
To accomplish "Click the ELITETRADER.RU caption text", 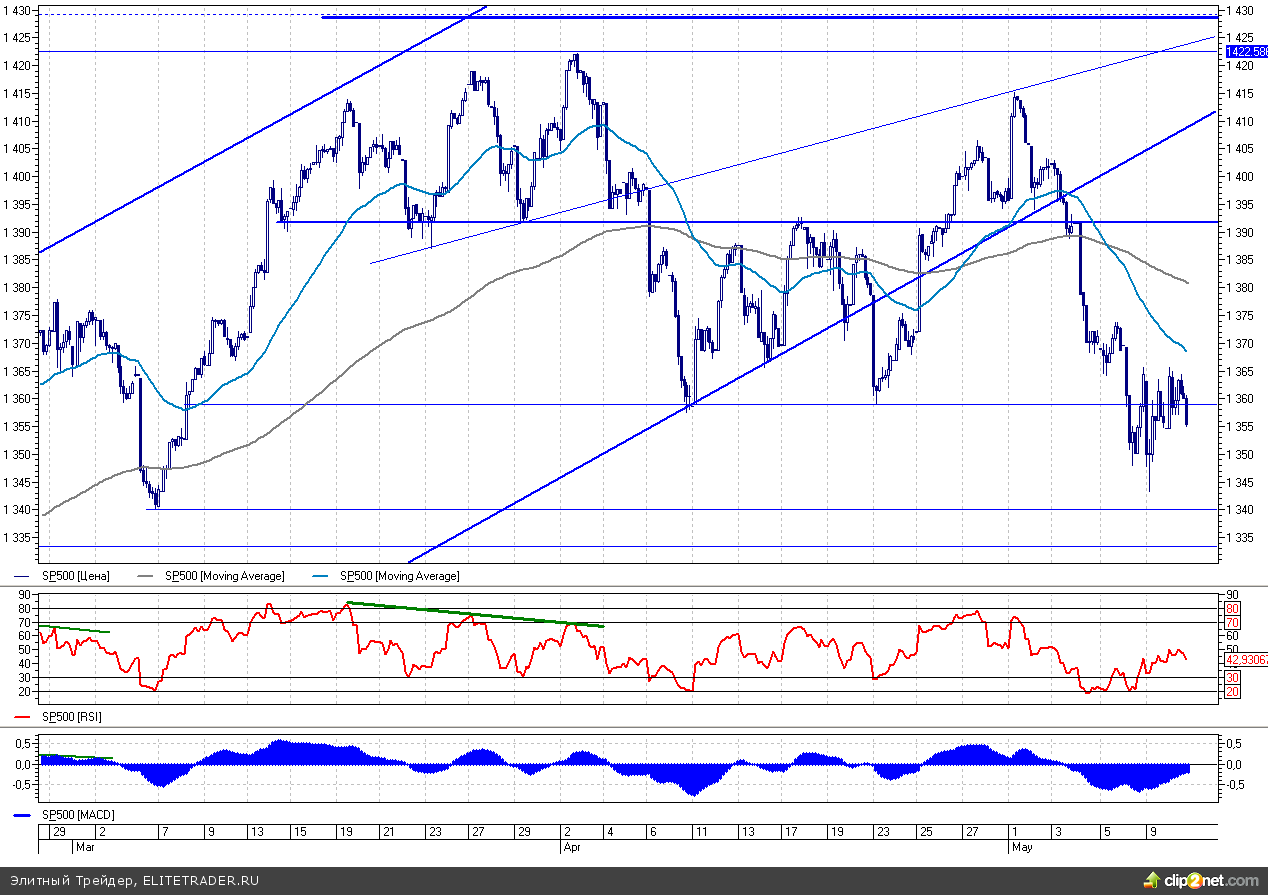I will (200, 881).
